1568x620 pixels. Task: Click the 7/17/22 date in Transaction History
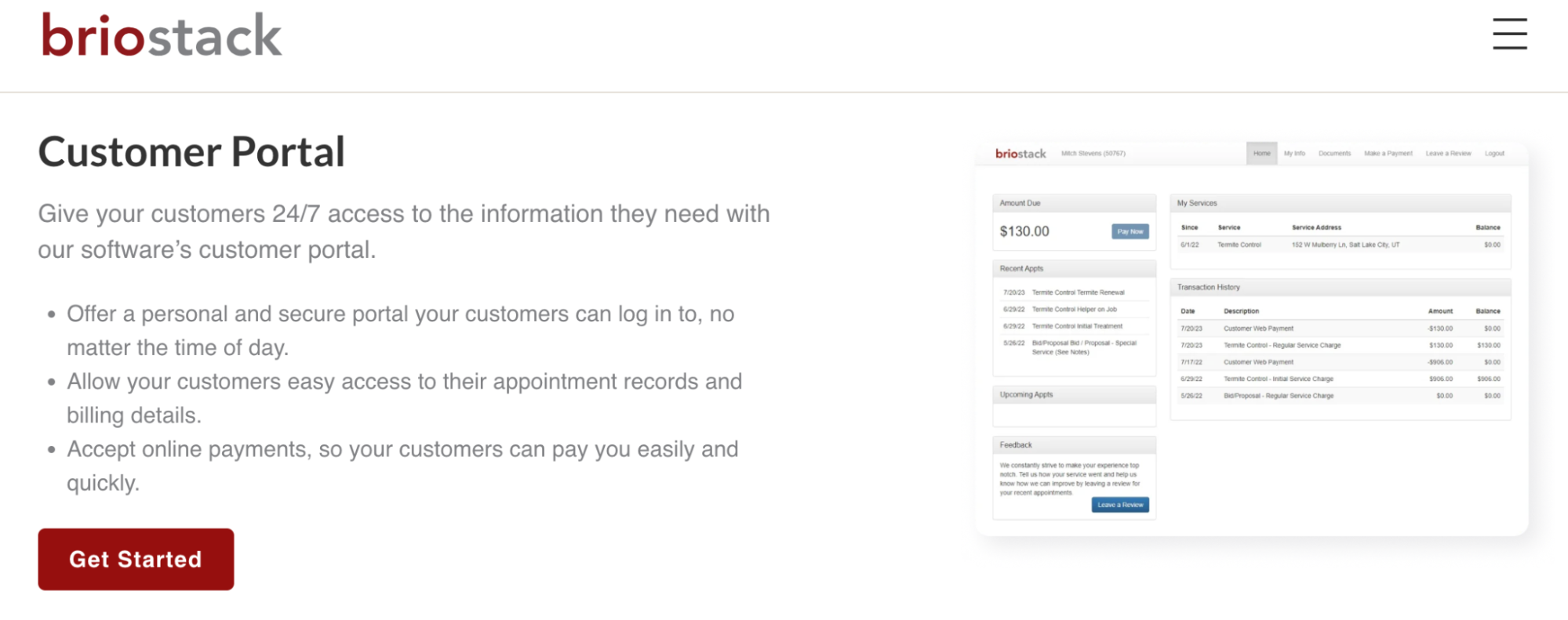(1191, 362)
